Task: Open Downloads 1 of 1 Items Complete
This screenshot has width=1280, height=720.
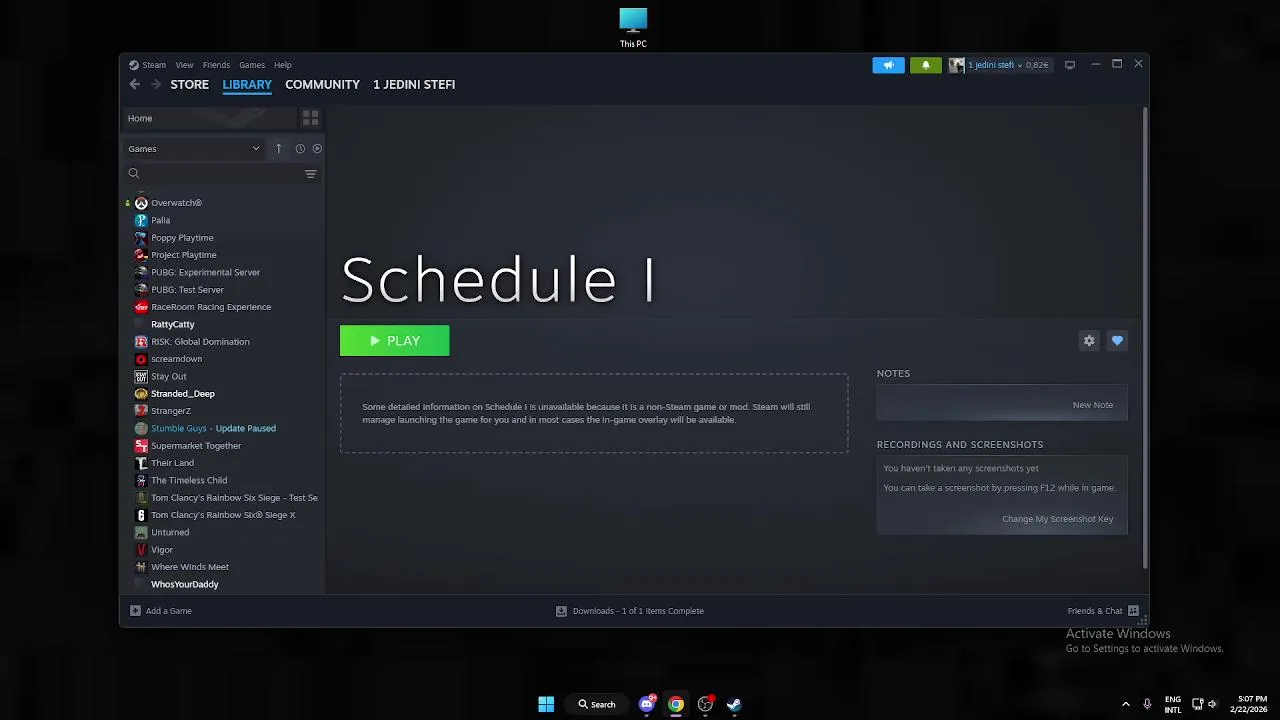Action: (638, 611)
